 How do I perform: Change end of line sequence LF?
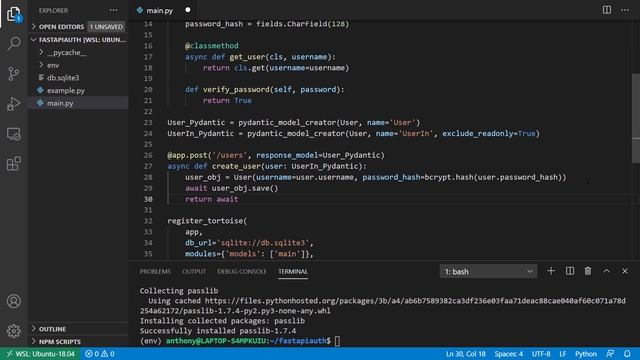(562, 354)
